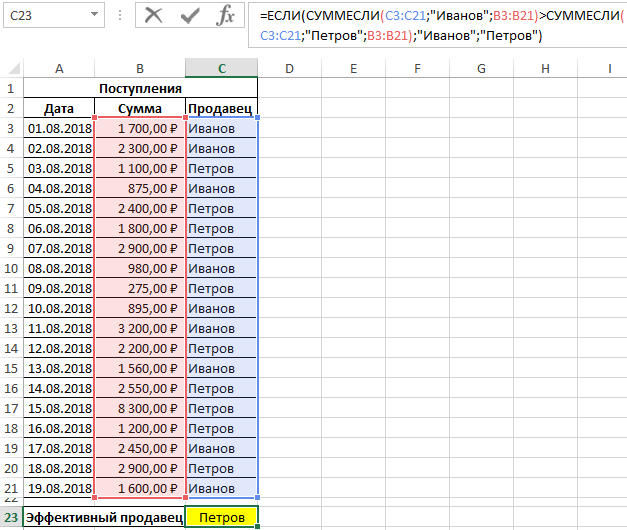Select row 23 header

pyautogui.click(x=11, y=517)
